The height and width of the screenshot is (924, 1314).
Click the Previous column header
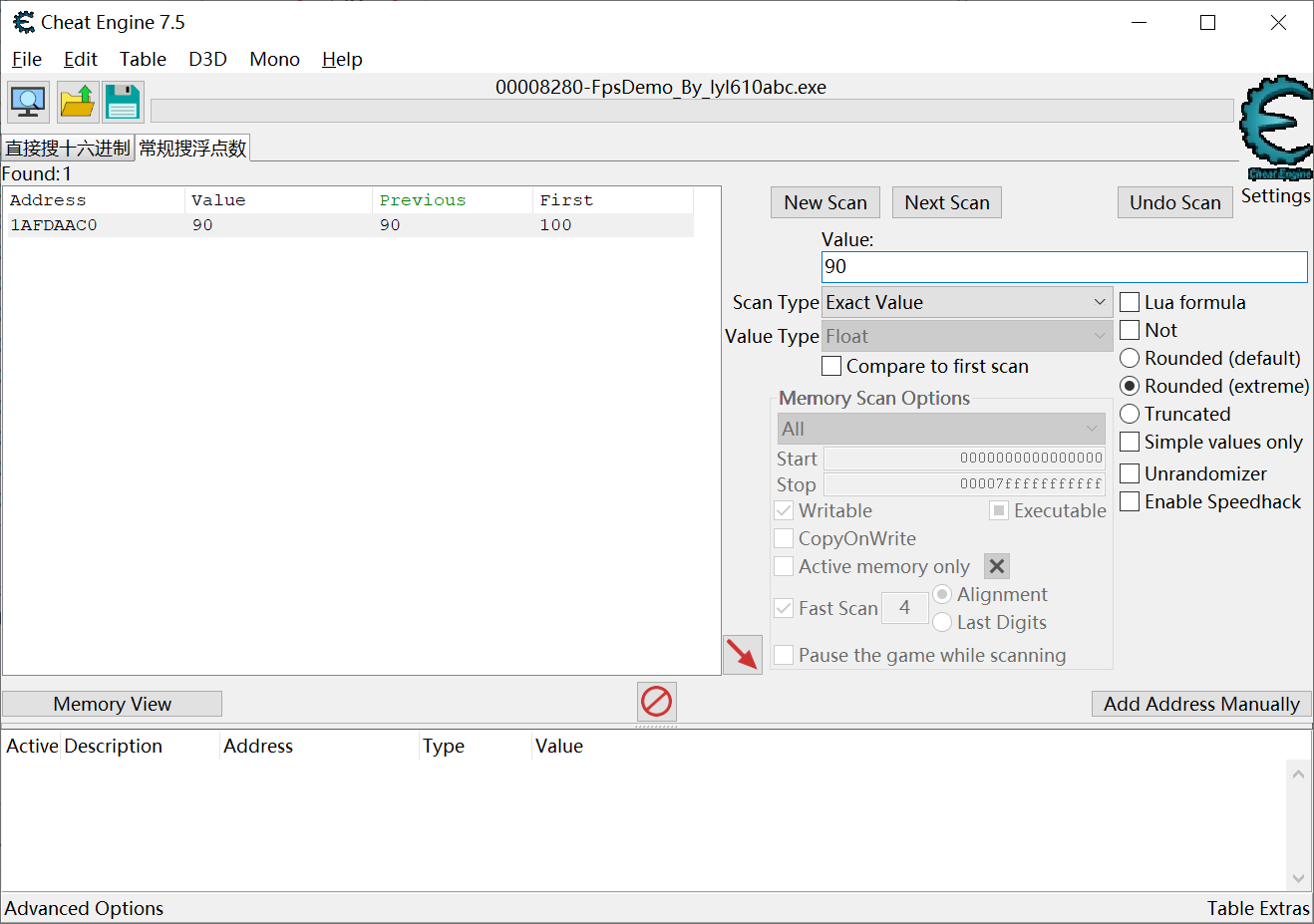(453, 200)
